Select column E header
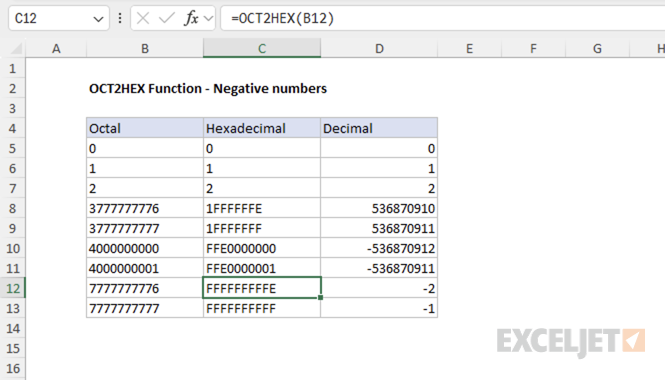Viewport: 665px width, 380px height. click(469, 48)
